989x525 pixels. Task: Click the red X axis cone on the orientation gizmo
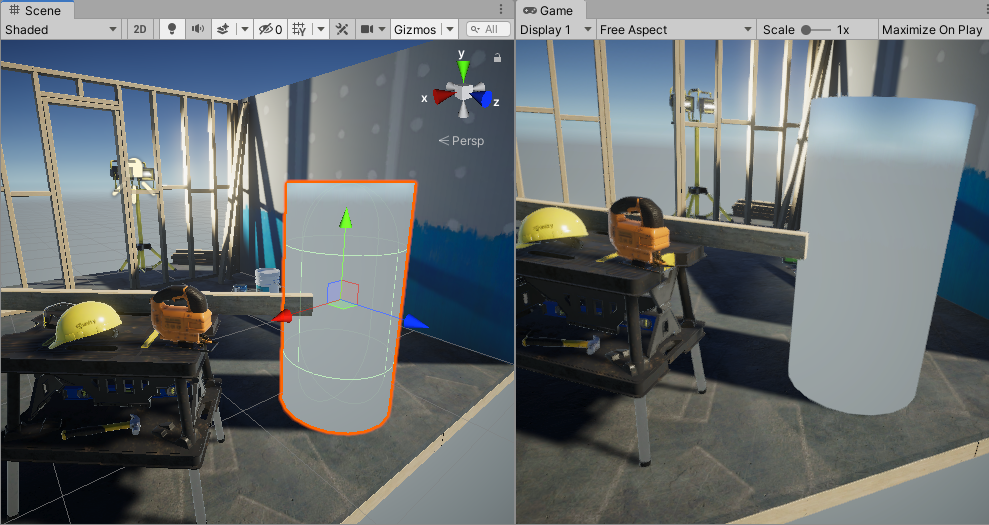[x=441, y=96]
